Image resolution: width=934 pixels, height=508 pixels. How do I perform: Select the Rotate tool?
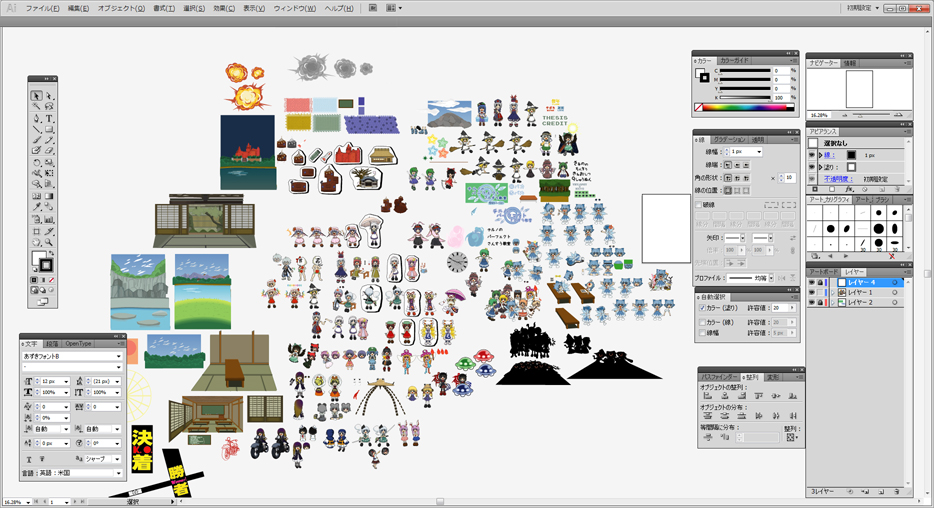point(36,162)
